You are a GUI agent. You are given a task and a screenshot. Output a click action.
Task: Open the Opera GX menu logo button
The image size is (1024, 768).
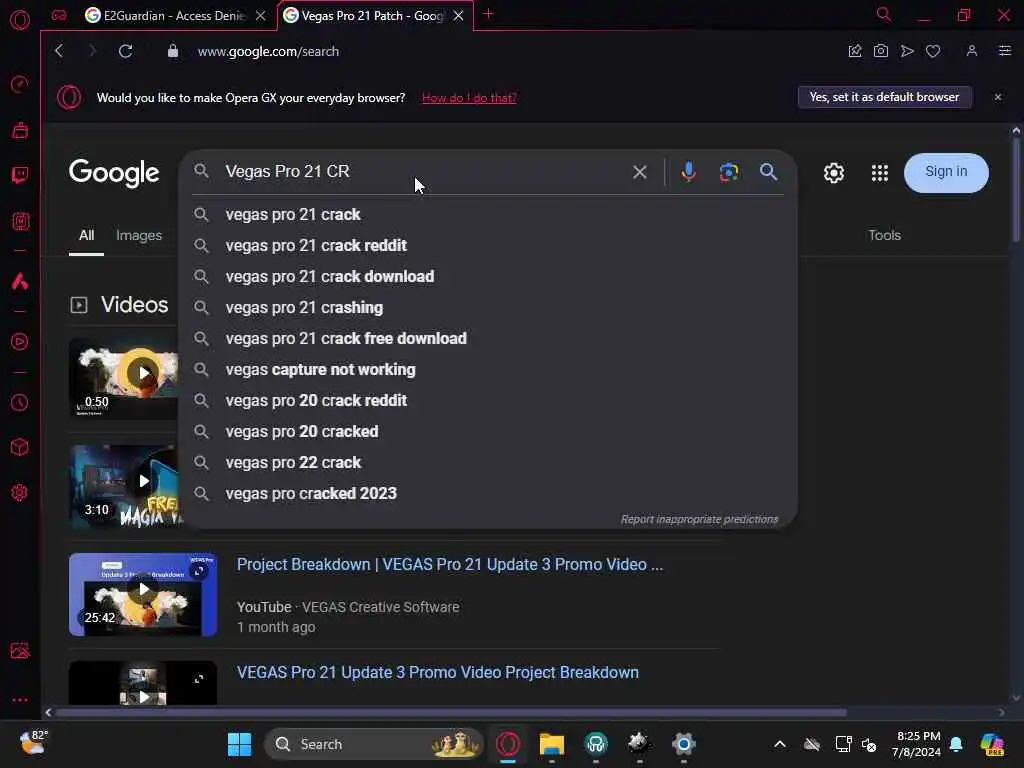click(20, 20)
